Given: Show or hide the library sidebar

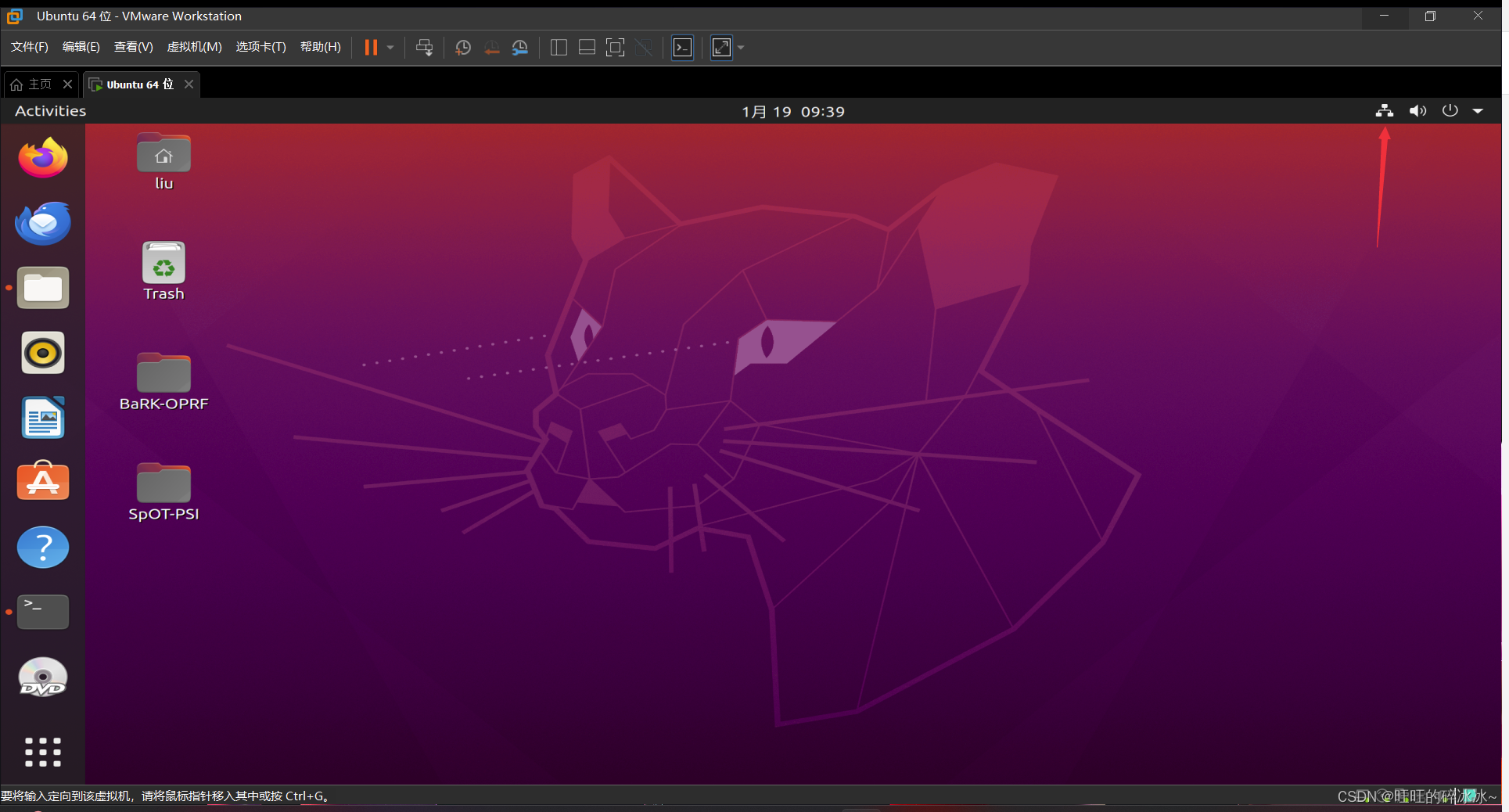Looking at the screenshot, I should point(559,48).
